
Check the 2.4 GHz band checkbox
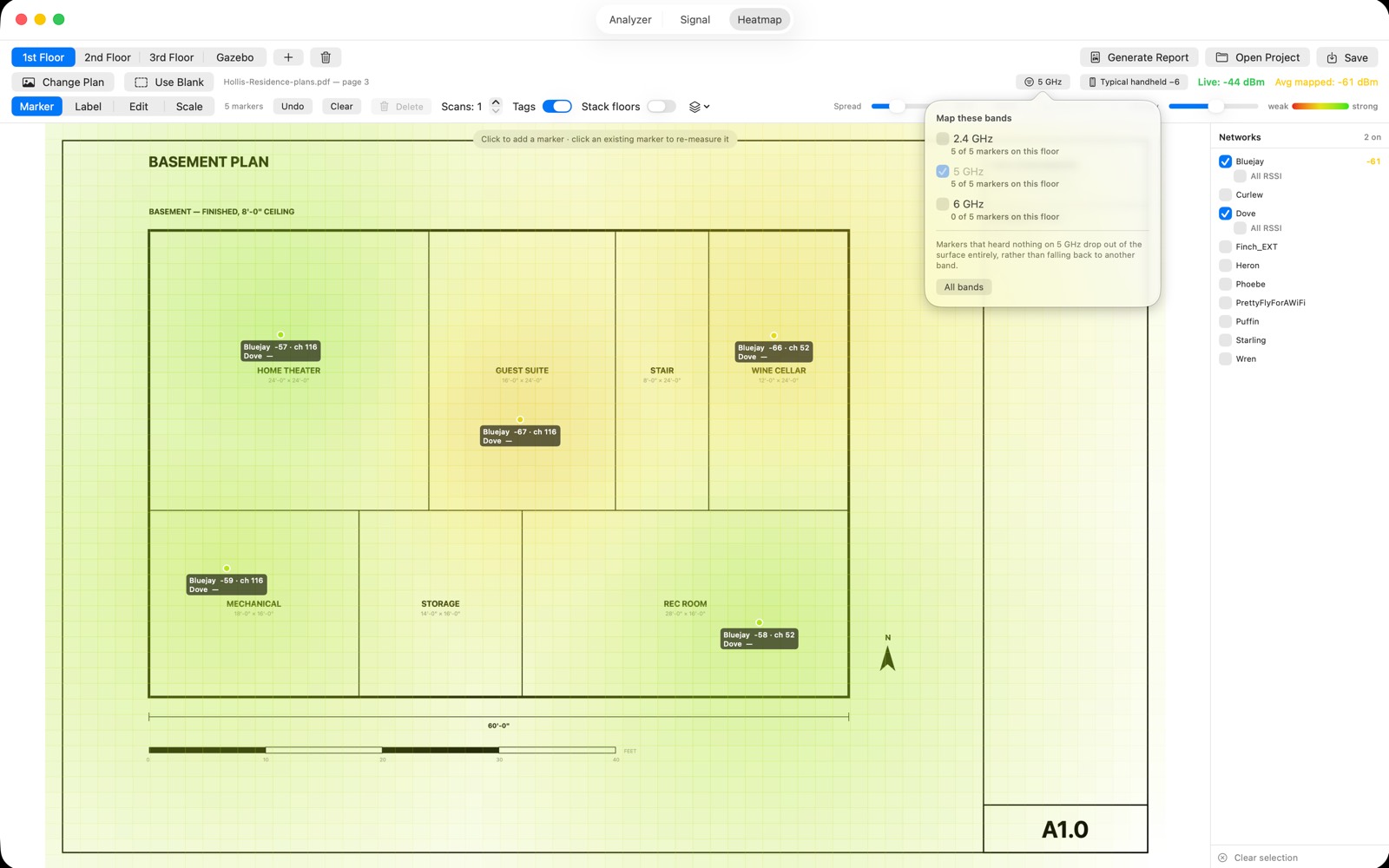tap(943, 139)
